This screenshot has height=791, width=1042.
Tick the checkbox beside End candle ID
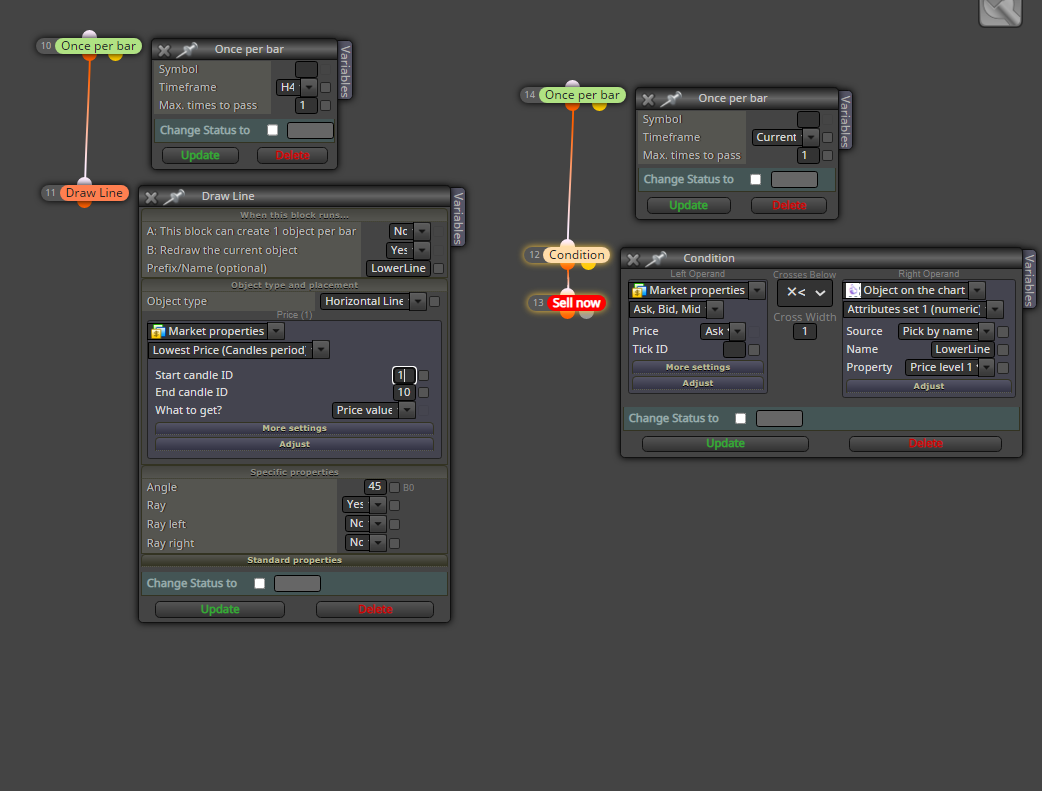pyautogui.click(x=424, y=393)
